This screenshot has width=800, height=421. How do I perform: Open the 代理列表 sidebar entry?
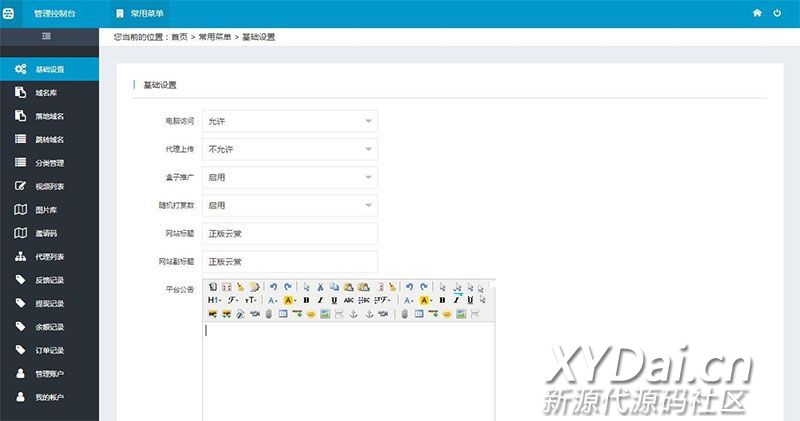[49, 257]
